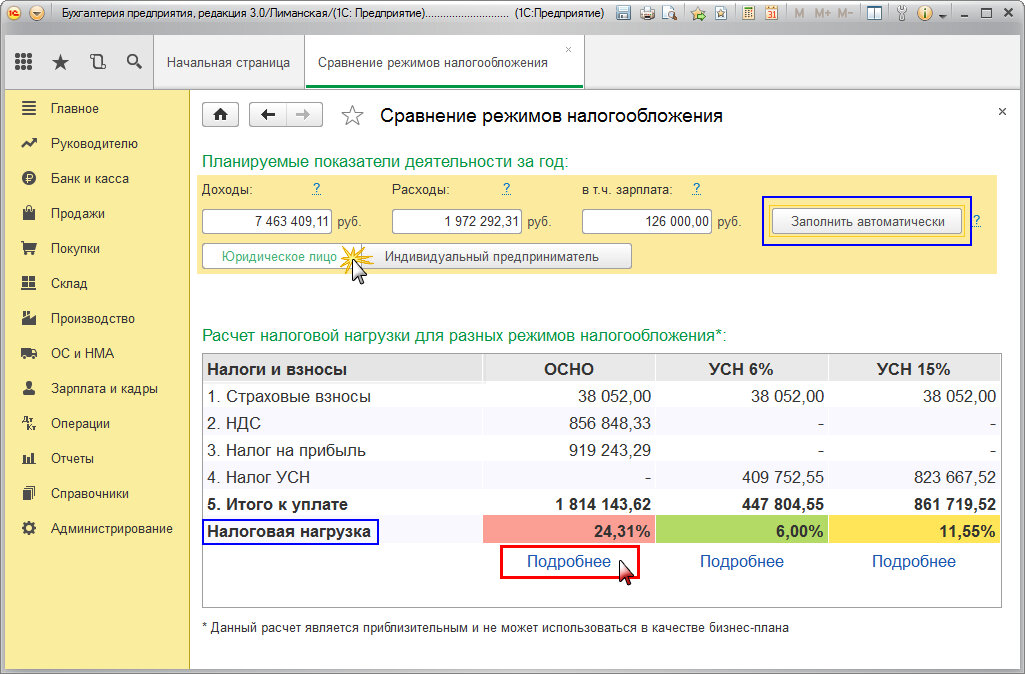Open the calculator icon in title bar
The width and height of the screenshot is (1025, 674).
click(x=748, y=12)
